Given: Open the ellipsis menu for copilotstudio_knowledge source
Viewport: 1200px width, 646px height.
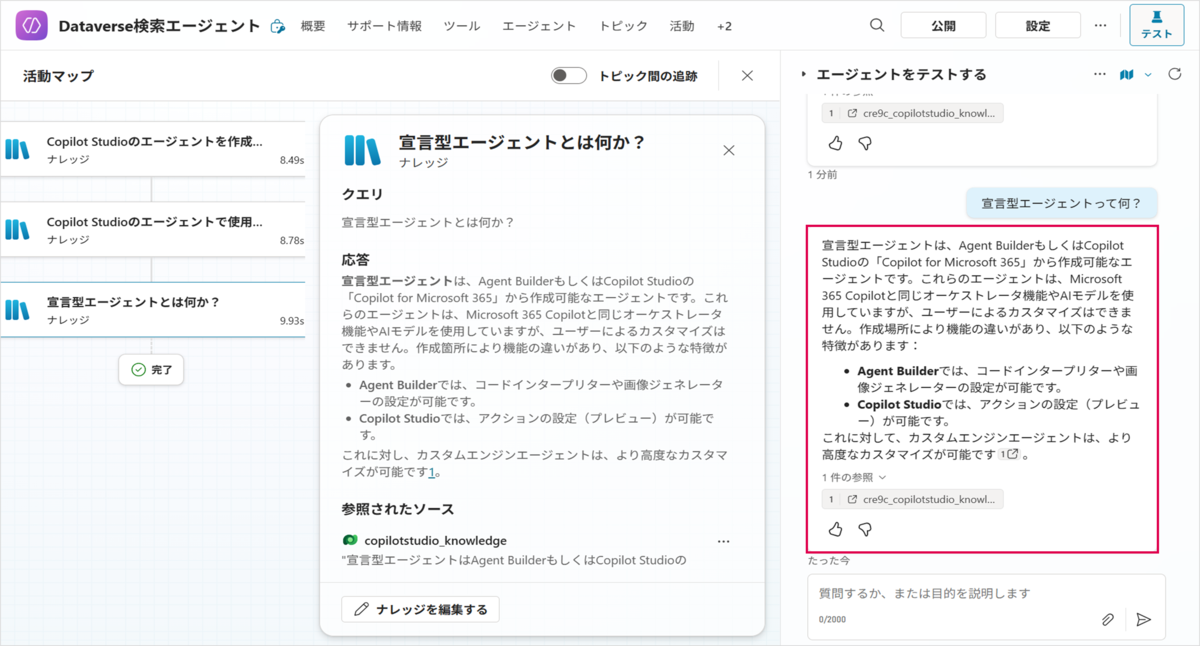Looking at the screenshot, I should click(724, 541).
